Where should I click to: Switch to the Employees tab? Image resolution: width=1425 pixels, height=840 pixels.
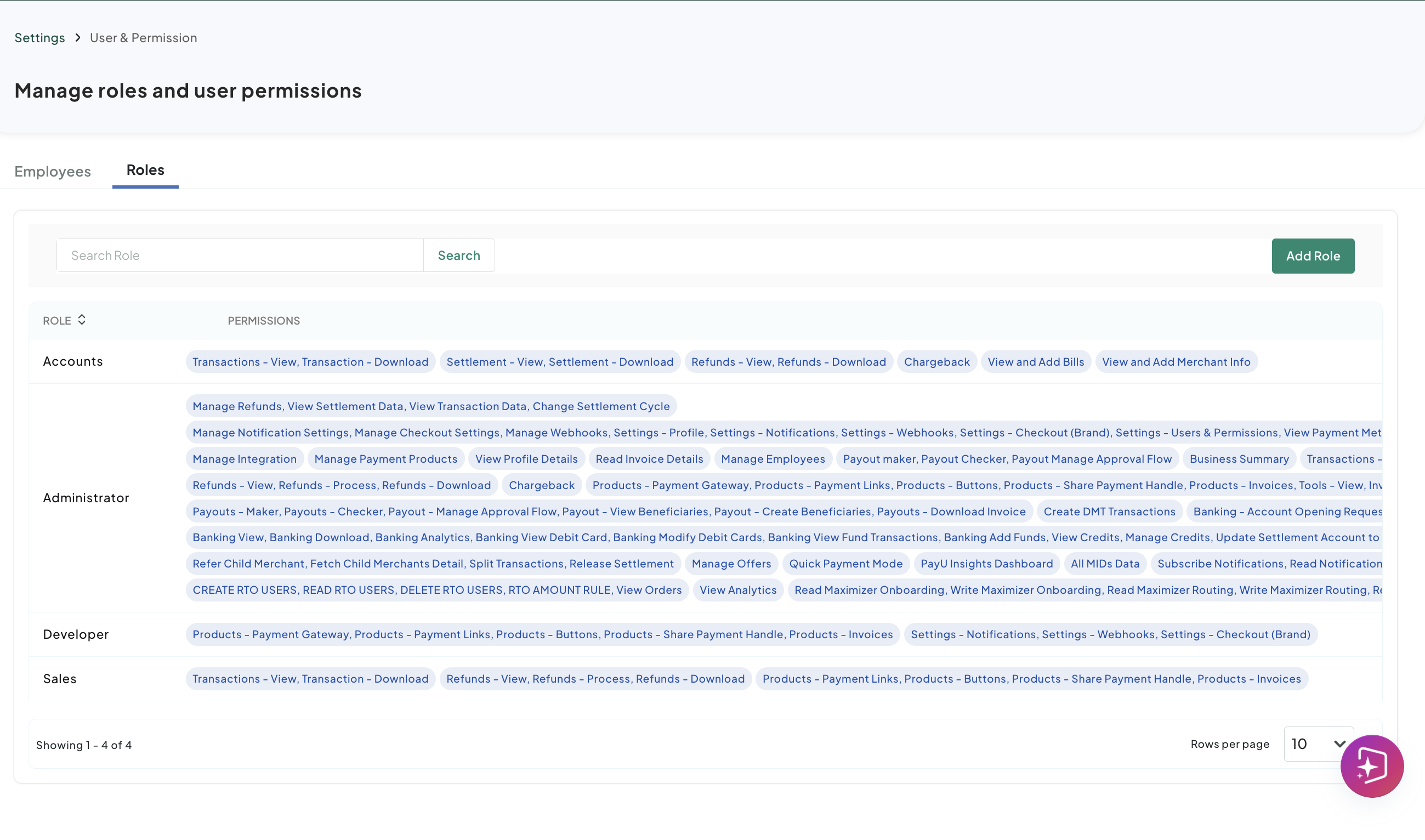(x=53, y=171)
